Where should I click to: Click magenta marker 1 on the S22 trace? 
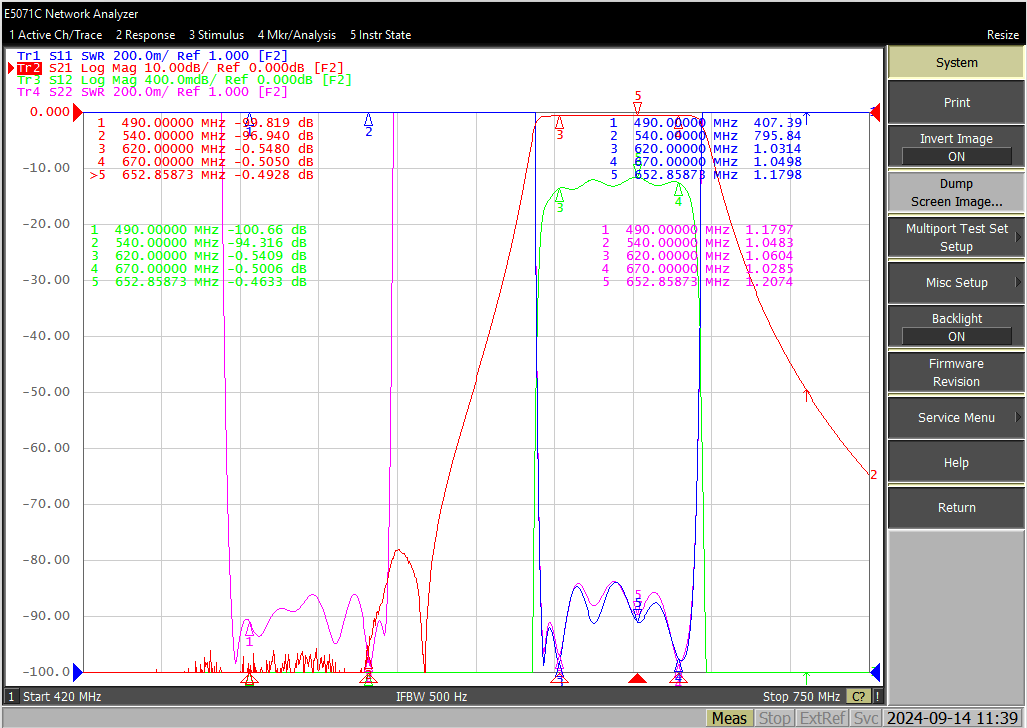click(250, 629)
